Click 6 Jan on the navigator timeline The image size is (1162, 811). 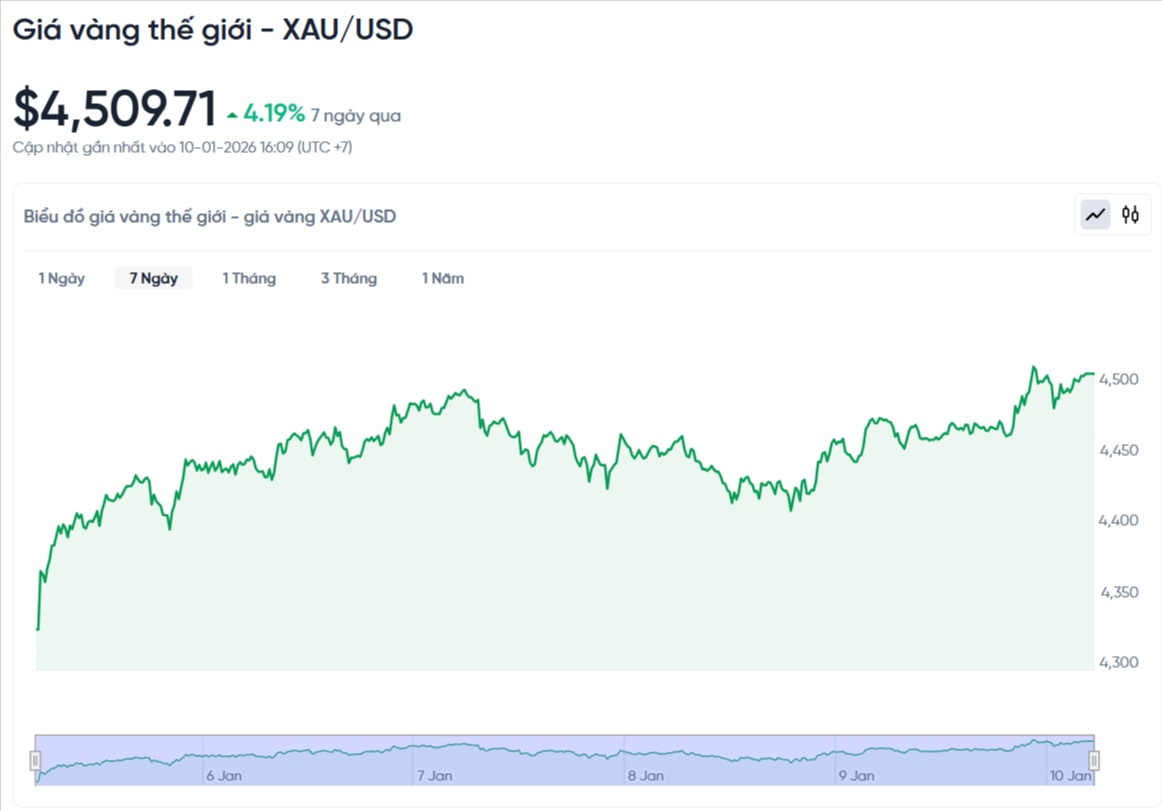[x=223, y=775]
